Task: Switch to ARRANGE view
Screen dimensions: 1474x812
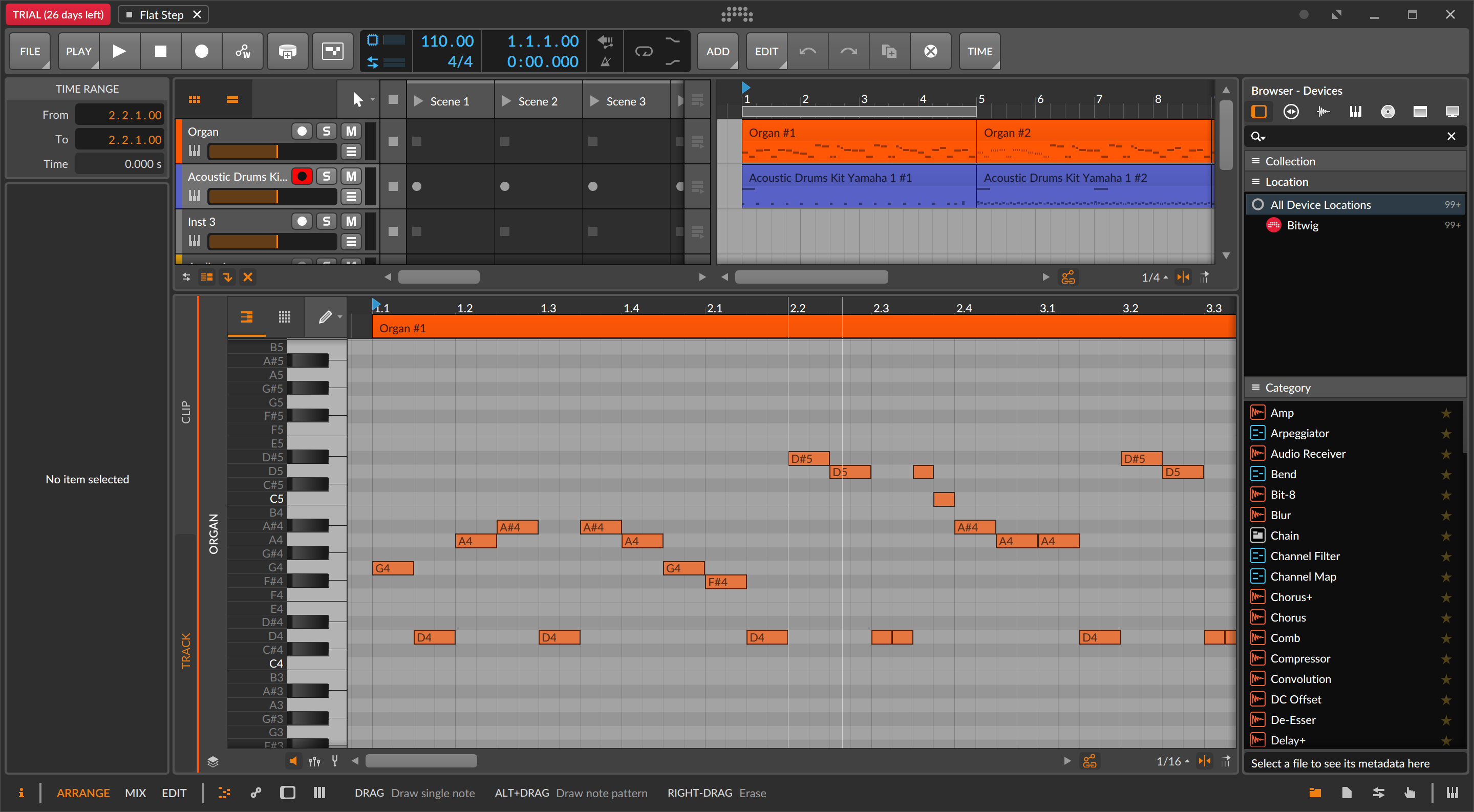Action: (83, 793)
